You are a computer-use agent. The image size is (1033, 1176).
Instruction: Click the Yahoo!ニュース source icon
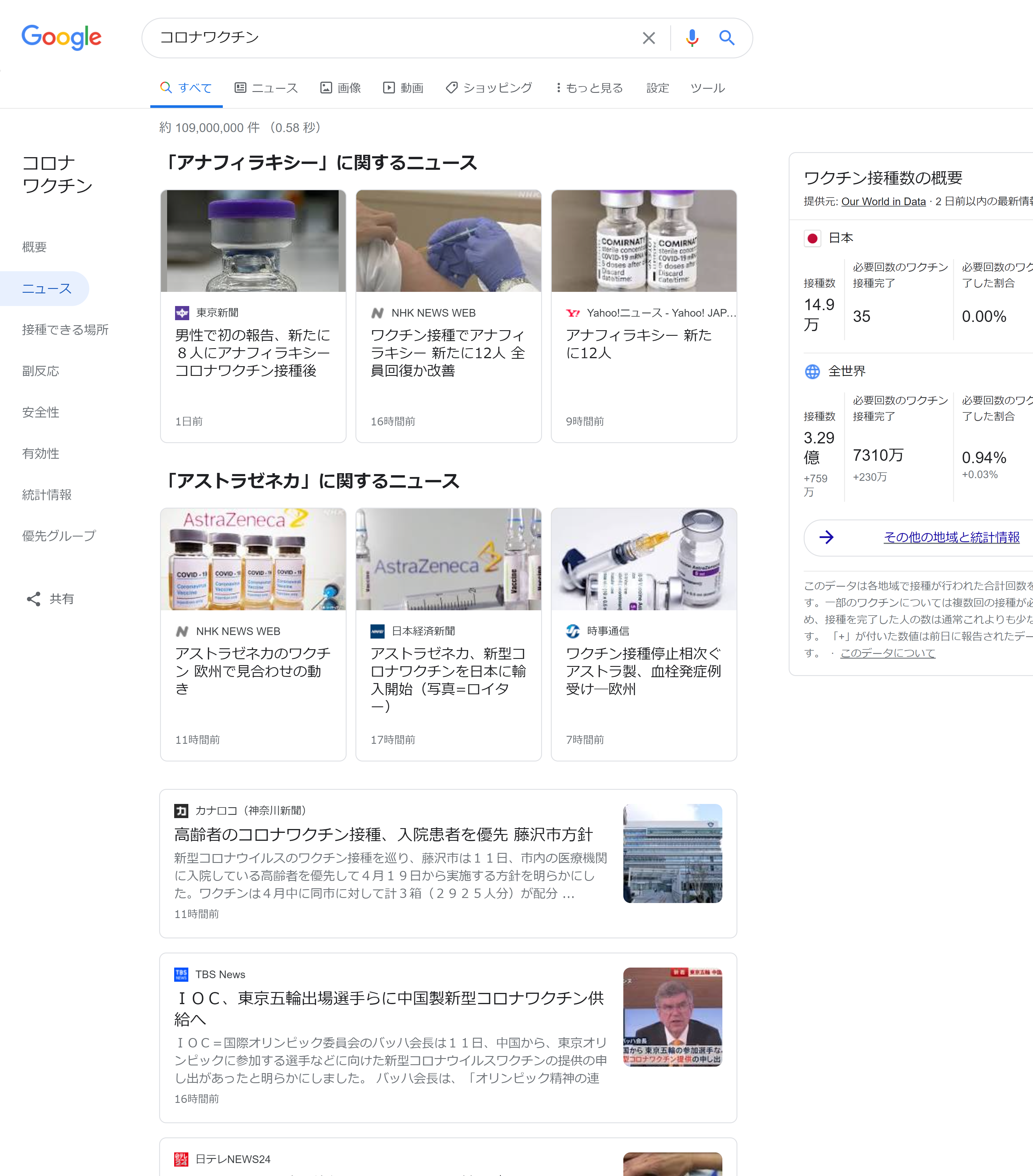tap(573, 313)
